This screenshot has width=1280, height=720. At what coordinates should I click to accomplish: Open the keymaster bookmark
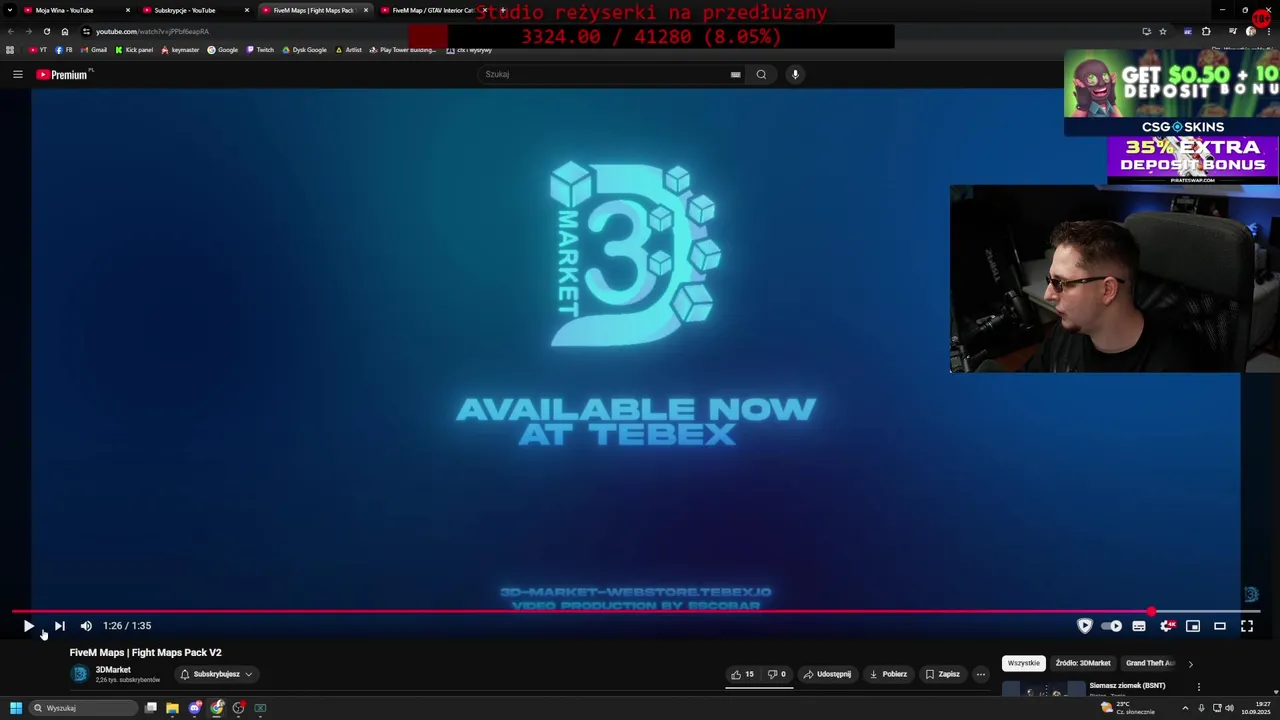[180, 50]
